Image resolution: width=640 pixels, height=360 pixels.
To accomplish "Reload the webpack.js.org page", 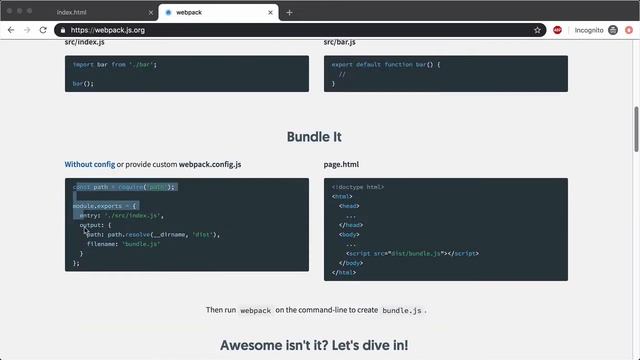I will [x=43, y=30].
